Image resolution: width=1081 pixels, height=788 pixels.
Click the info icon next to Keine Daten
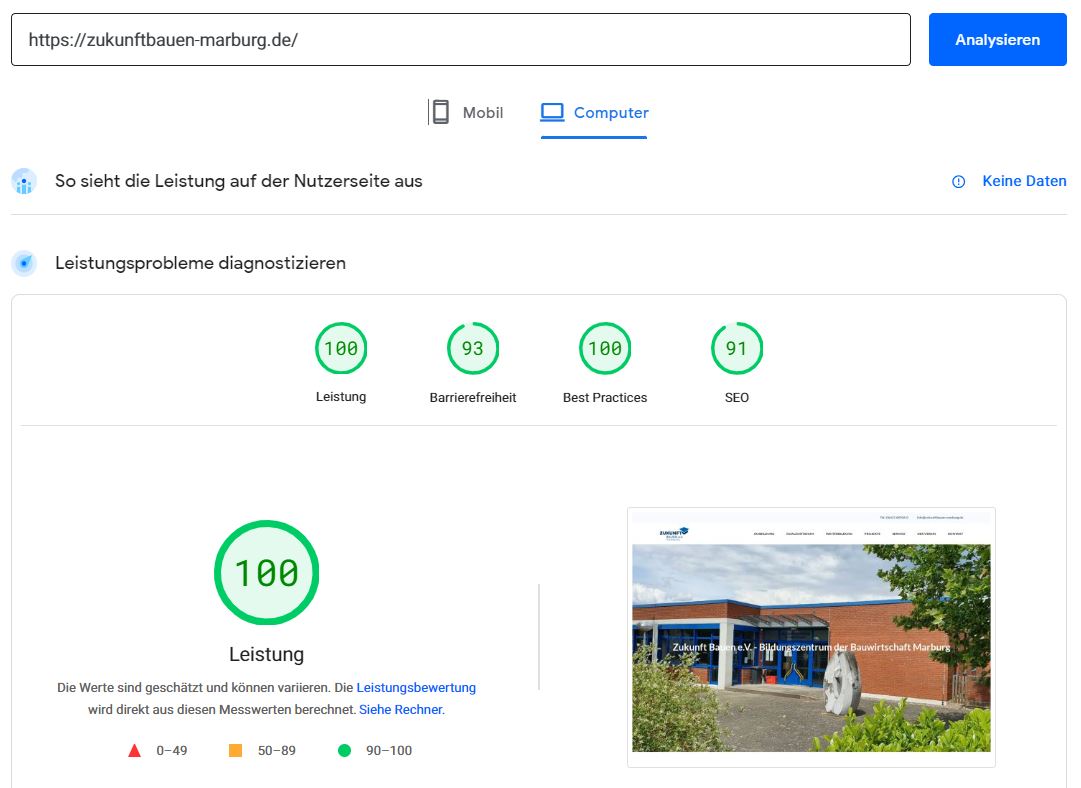958,182
